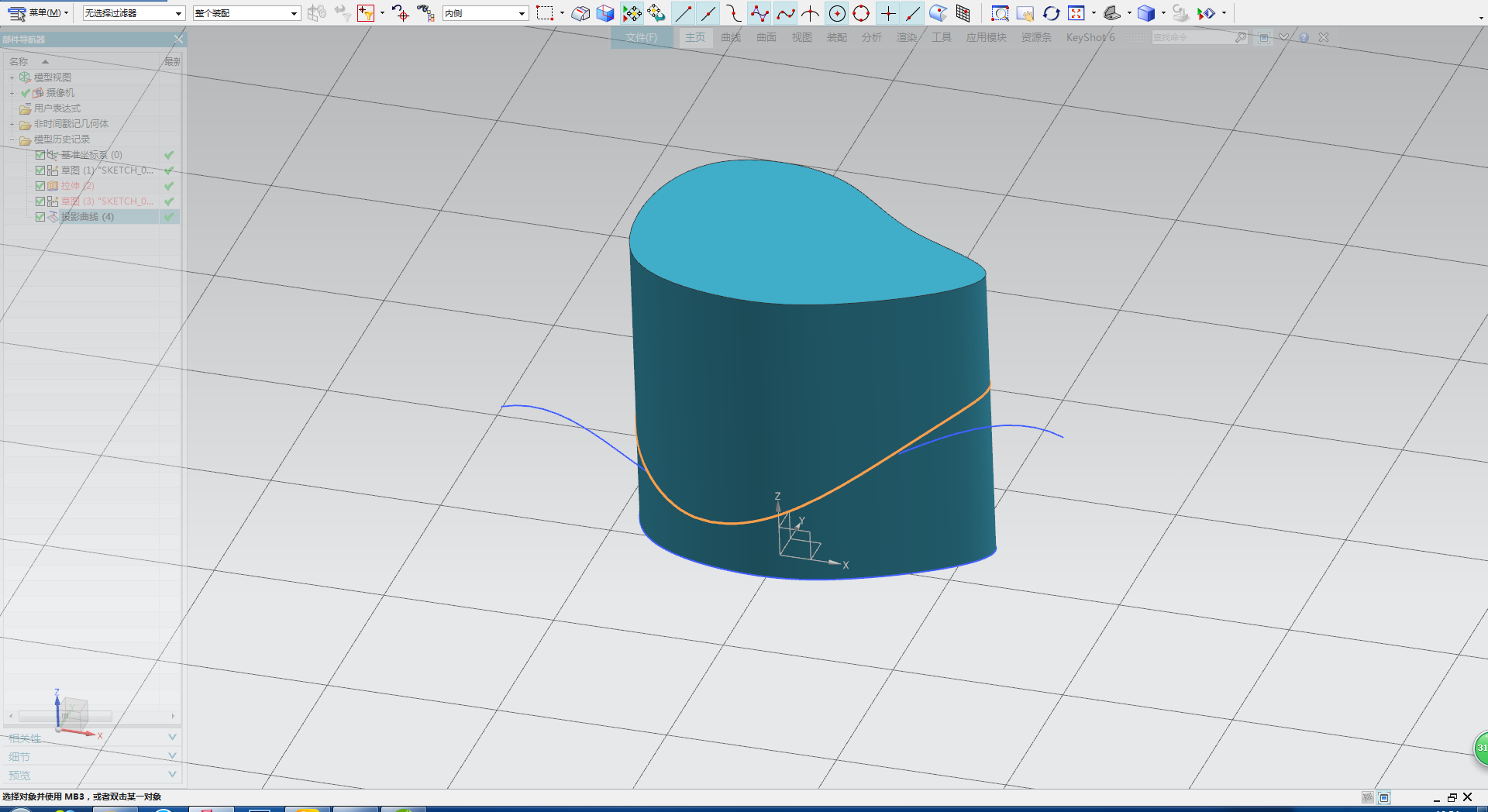This screenshot has width=1488, height=812.
Task: Toggle the quadrant point snap icon
Action: click(861, 13)
